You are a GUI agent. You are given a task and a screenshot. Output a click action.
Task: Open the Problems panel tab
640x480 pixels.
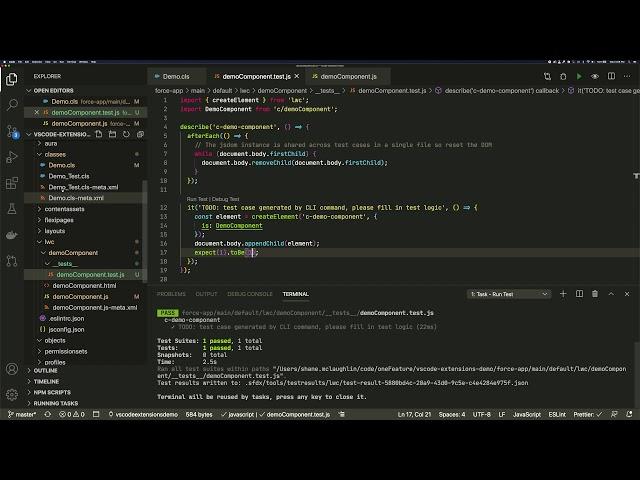171,294
